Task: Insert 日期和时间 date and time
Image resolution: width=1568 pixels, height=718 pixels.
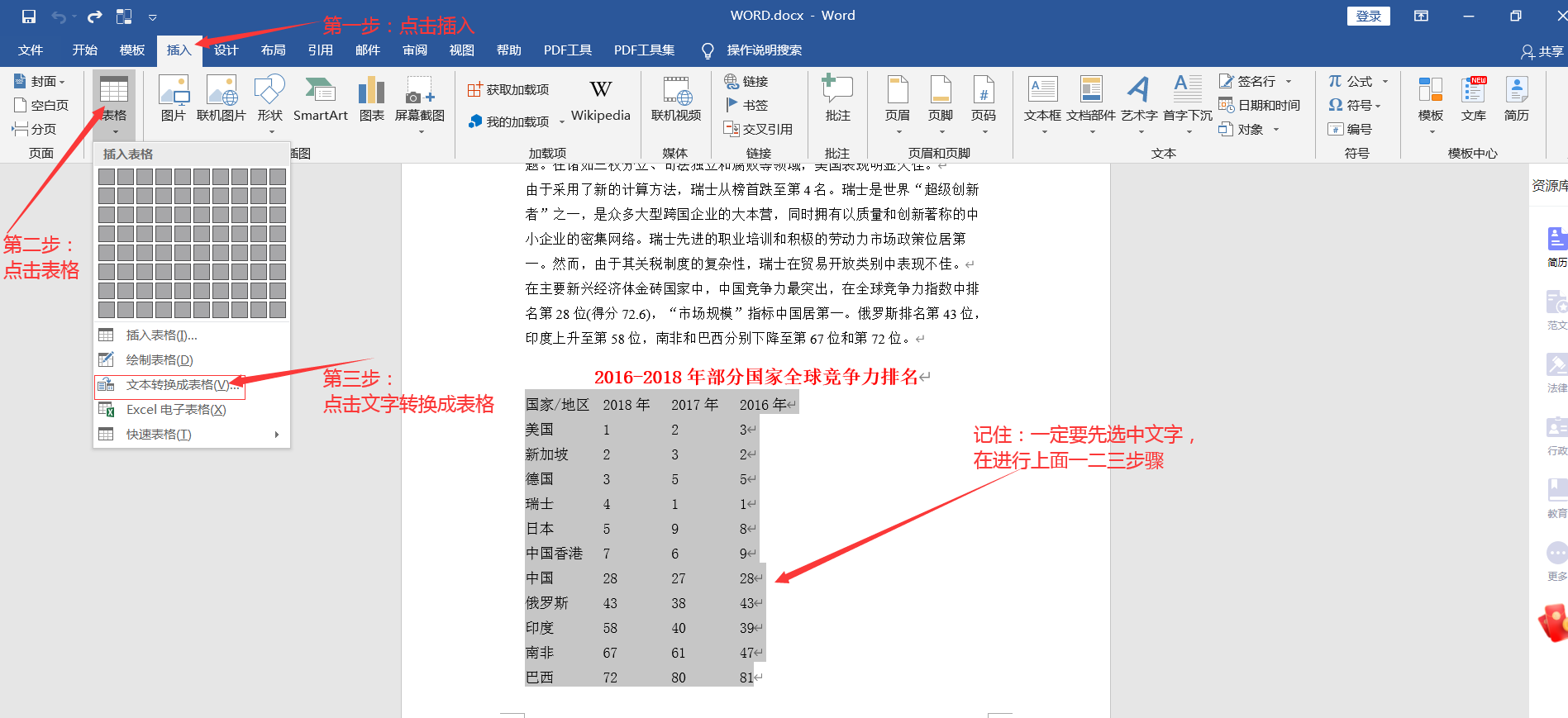Action: tap(1260, 105)
